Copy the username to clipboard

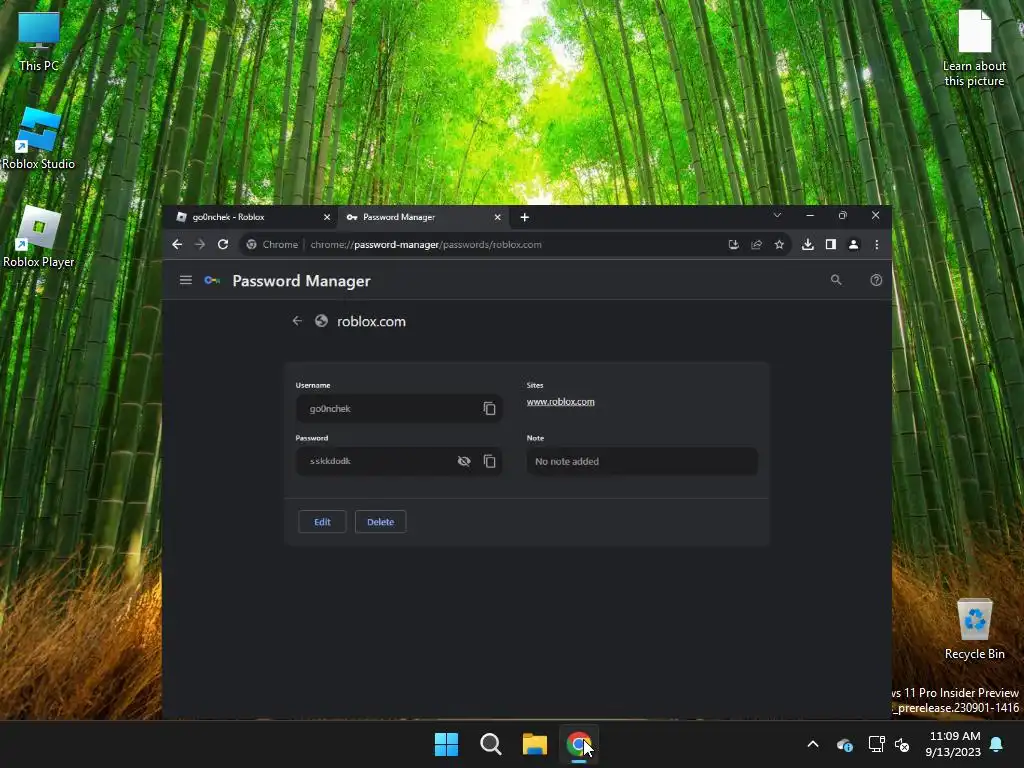point(489,408)
